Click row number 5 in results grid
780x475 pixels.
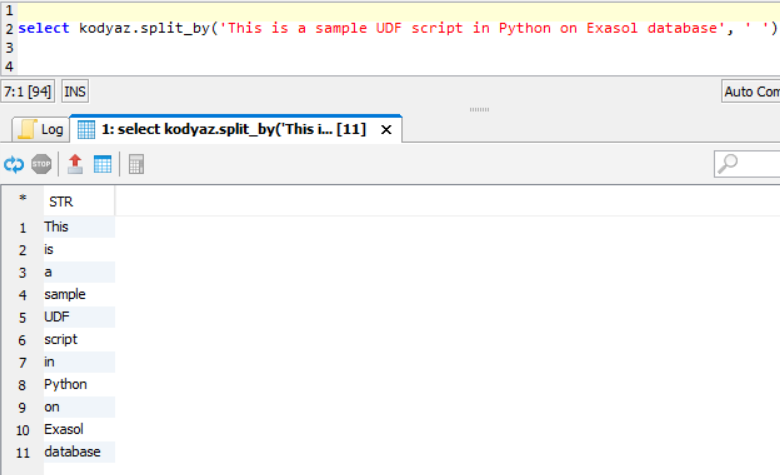(22, 318)
